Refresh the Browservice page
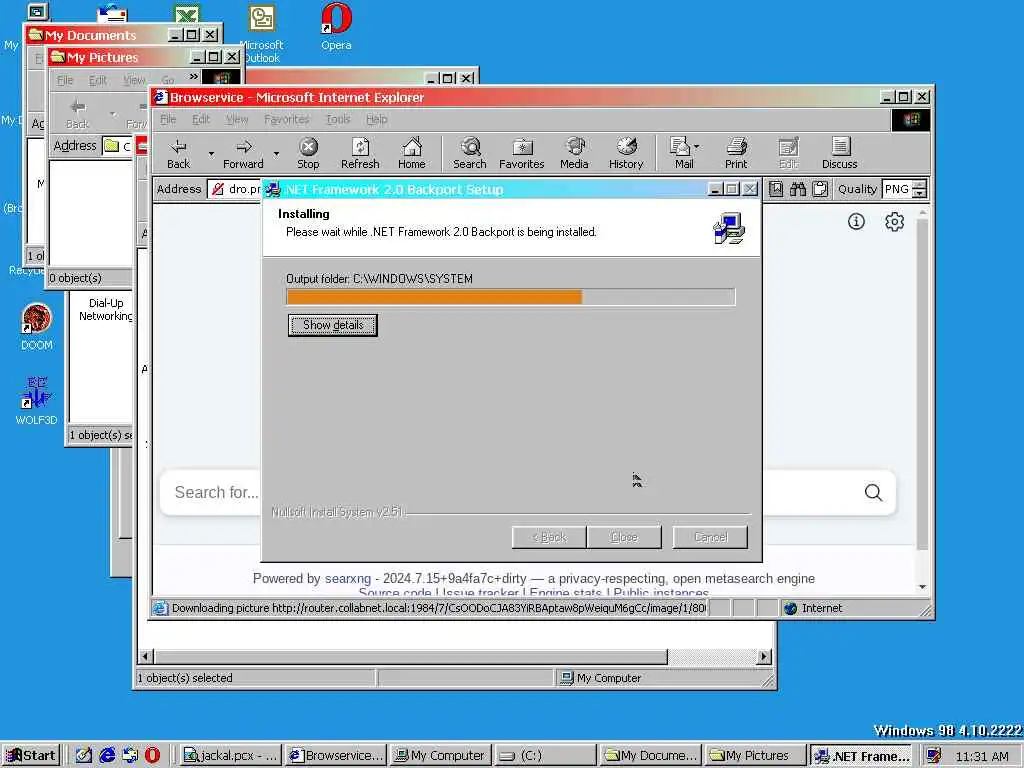The width and height of the screenshot is (1024, 768). tap(360, 153)
